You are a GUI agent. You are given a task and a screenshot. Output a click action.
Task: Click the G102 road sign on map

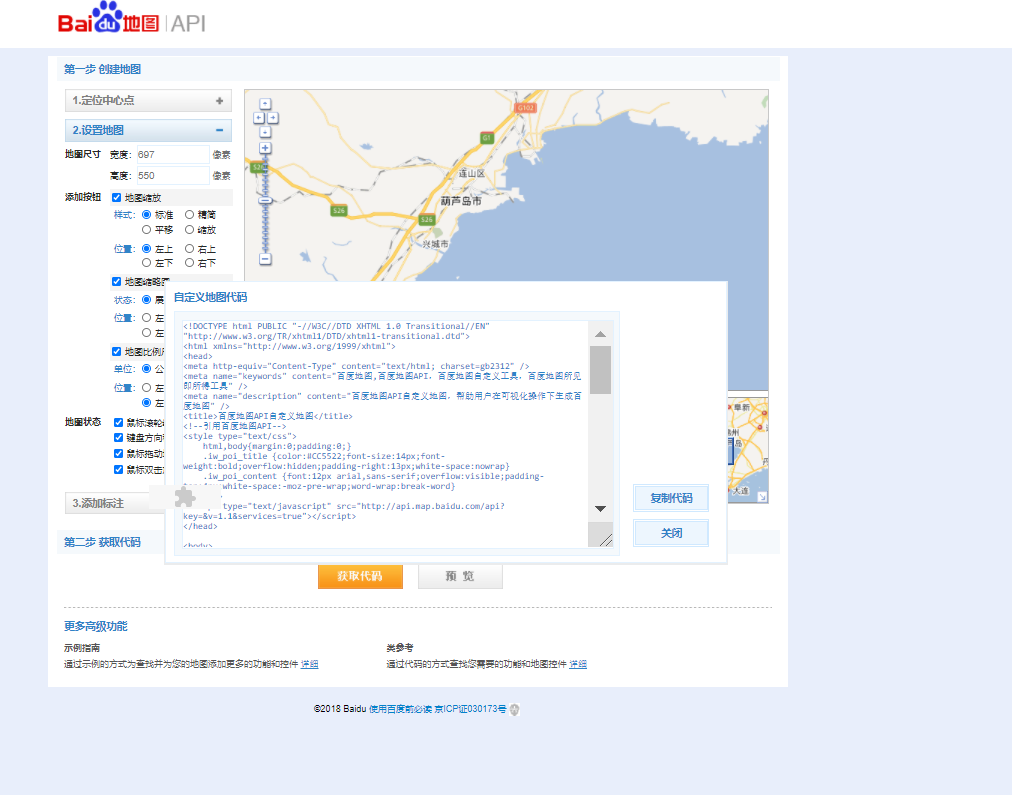[x=526, y=108]
